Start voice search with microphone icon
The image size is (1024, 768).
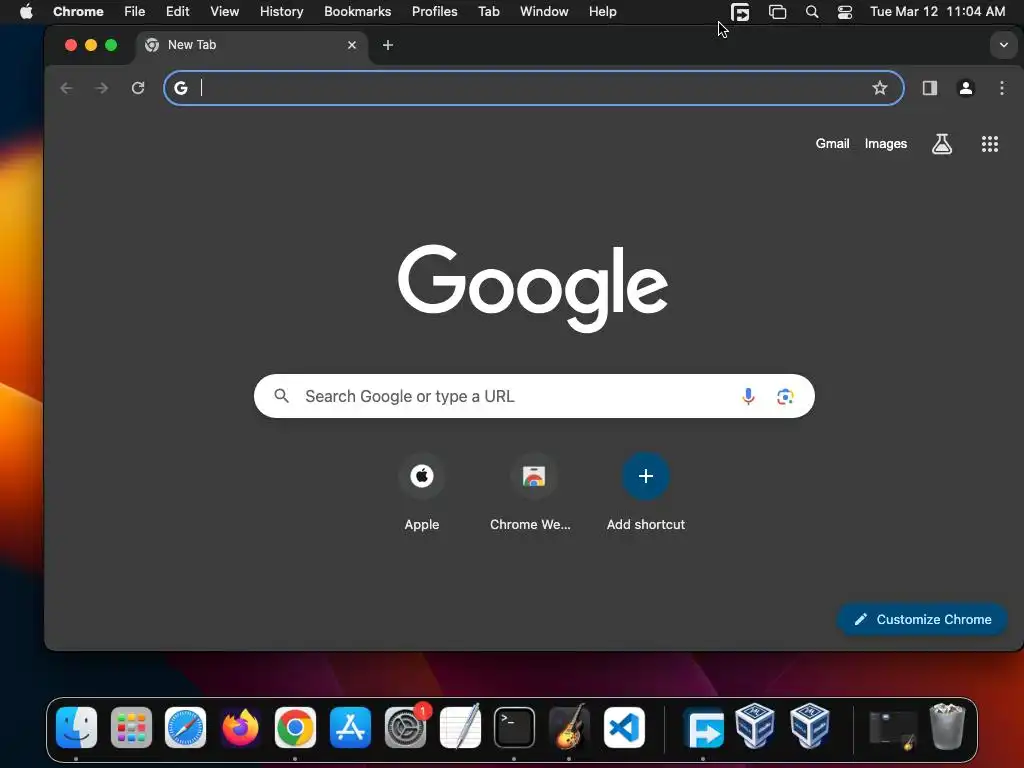[748, 396]
